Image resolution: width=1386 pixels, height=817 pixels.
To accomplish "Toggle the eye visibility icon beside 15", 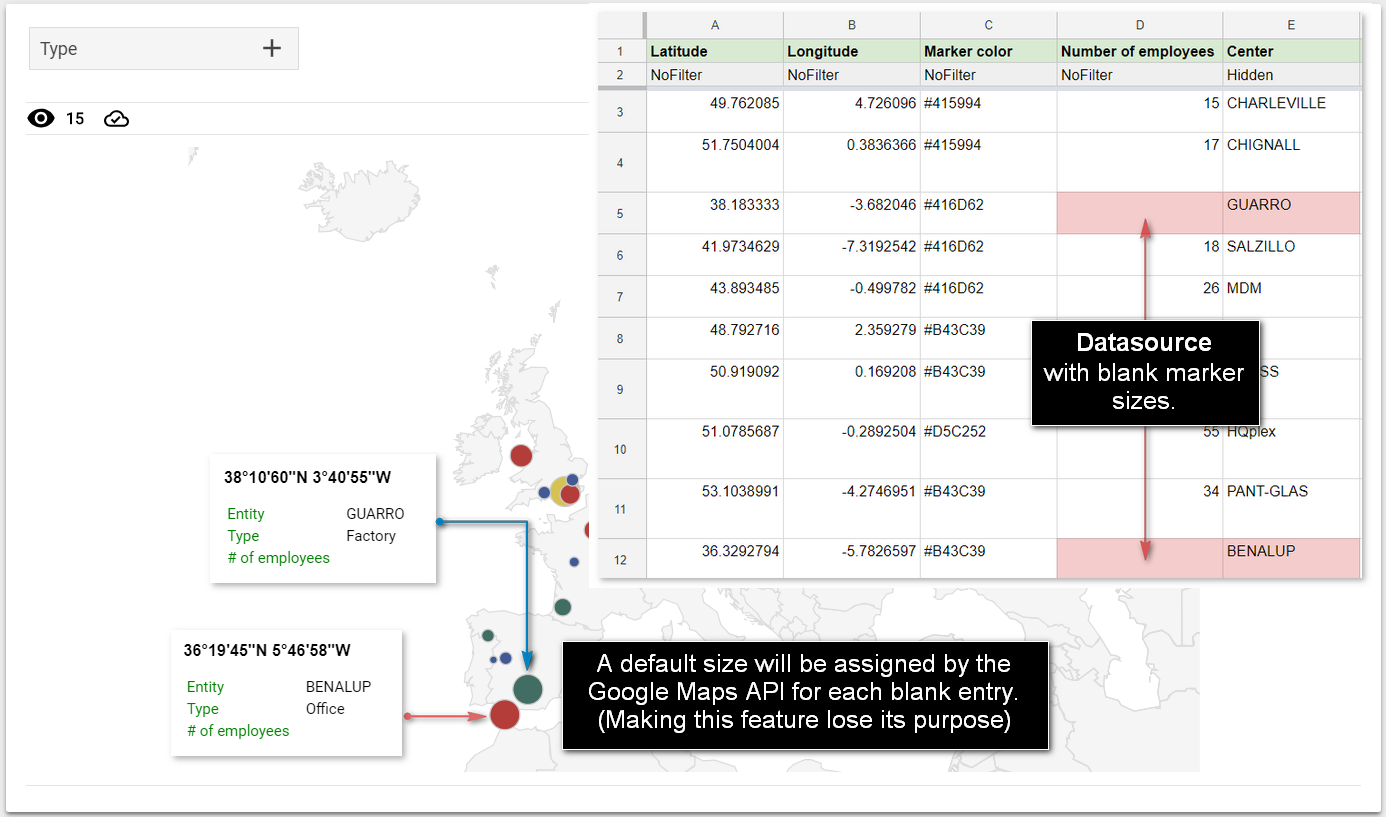I will 41,119.
